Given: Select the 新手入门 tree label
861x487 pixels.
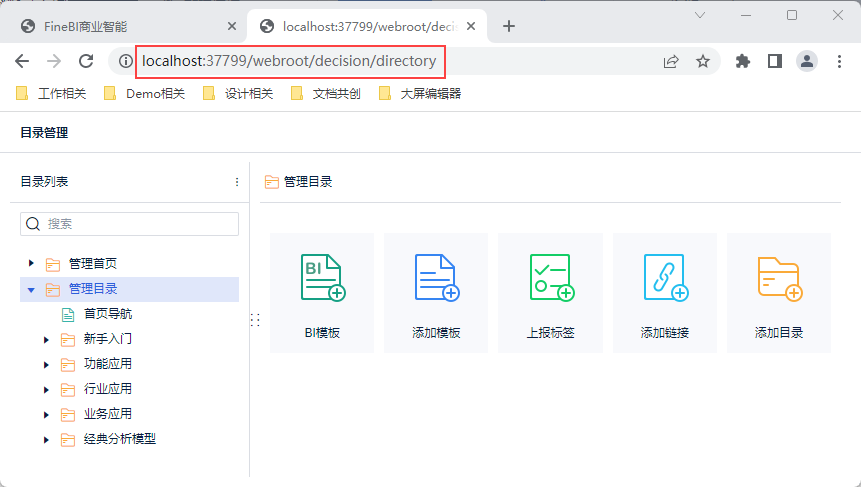Looking at the screenshot, I should (108, 339).
